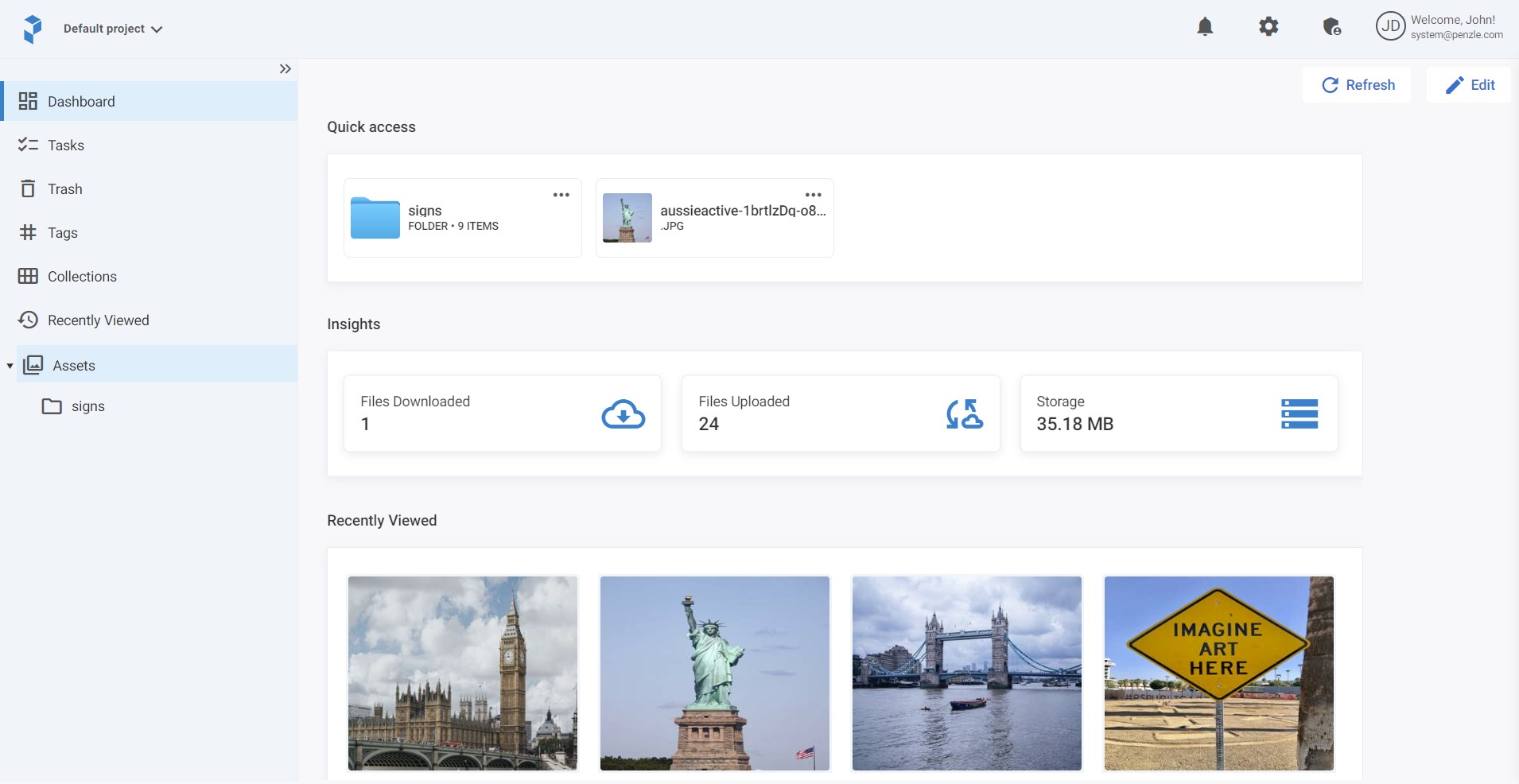
Task: Open the Statue of Liberty thumbnail in Recently Viewed
Action: point(714,673)
